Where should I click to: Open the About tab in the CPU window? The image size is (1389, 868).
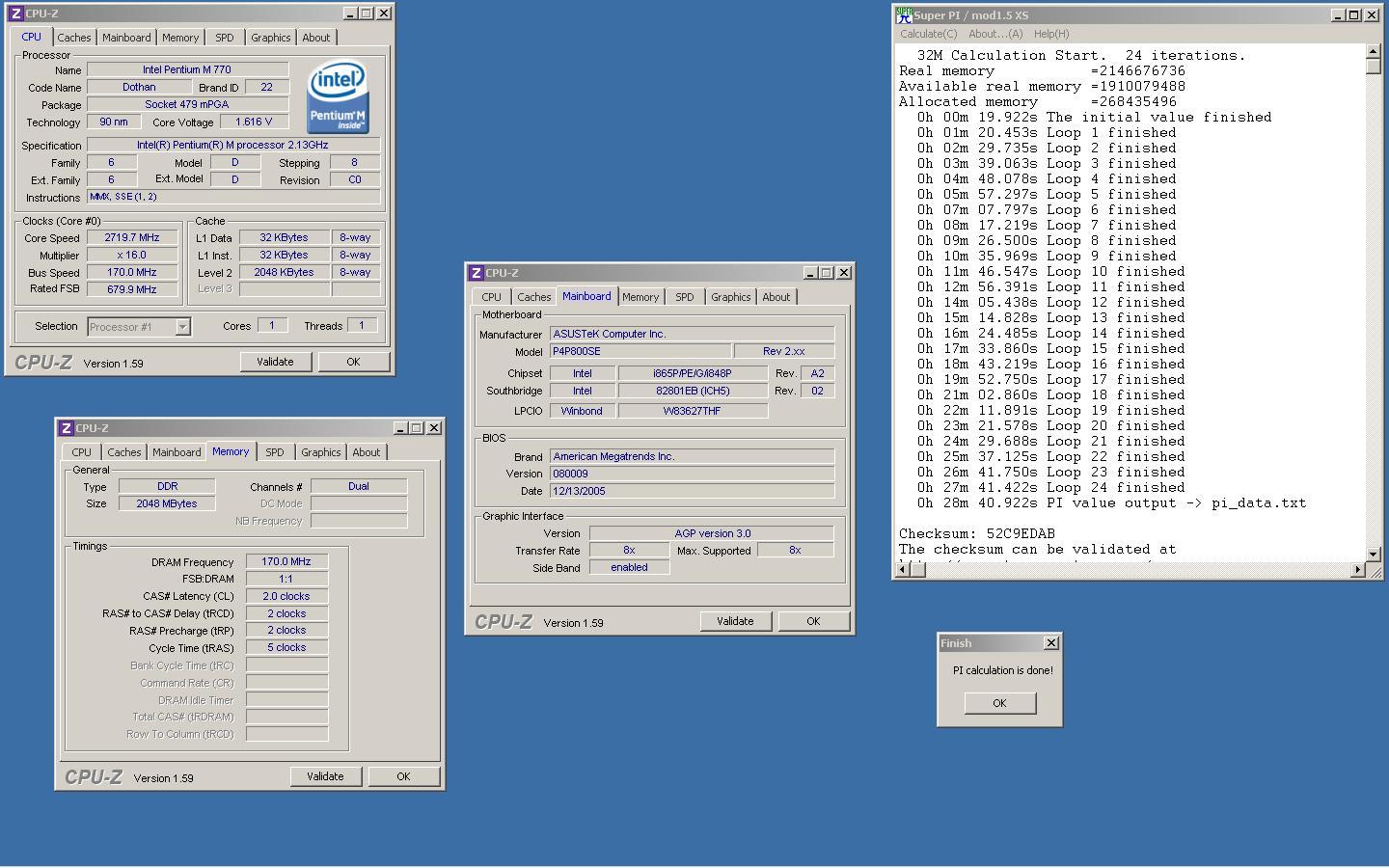(x=316, y=38)
